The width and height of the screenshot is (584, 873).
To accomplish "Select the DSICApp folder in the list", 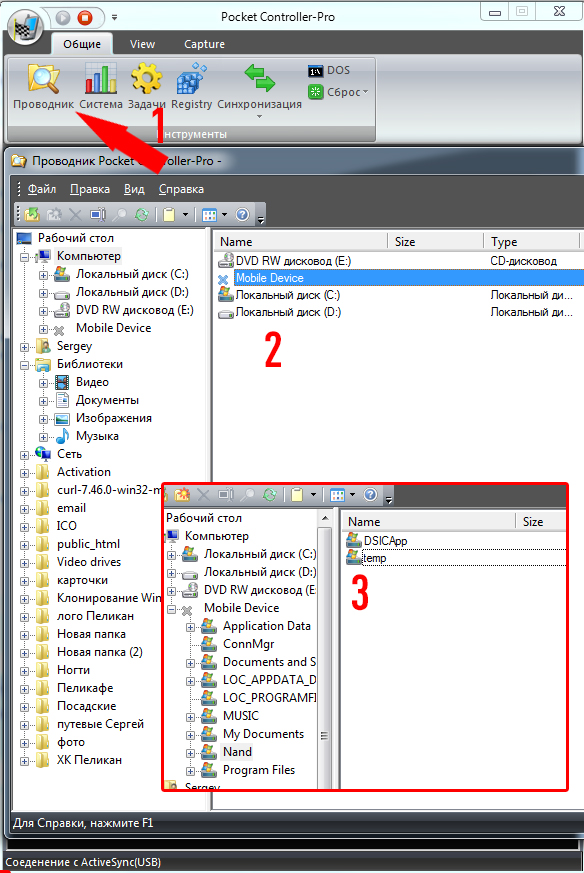I will 385,541.
